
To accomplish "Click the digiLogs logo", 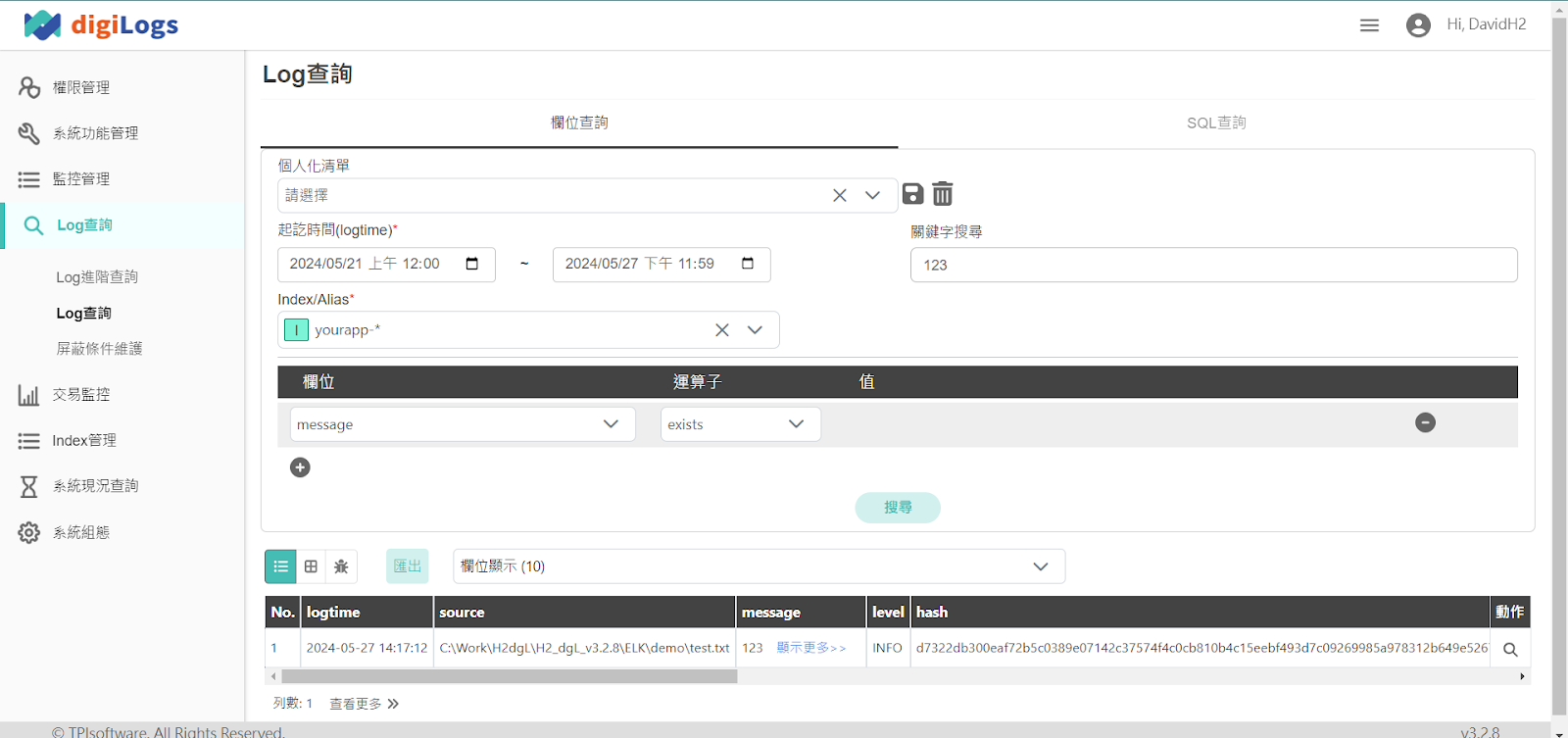I will (x=101, y=25).
